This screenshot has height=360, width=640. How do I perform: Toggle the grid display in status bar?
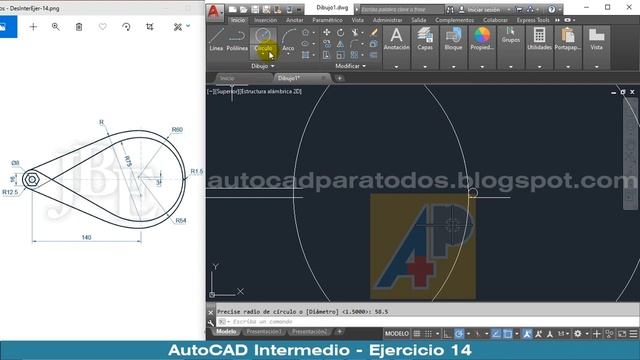pyautogui.click(x=417, y=334)
